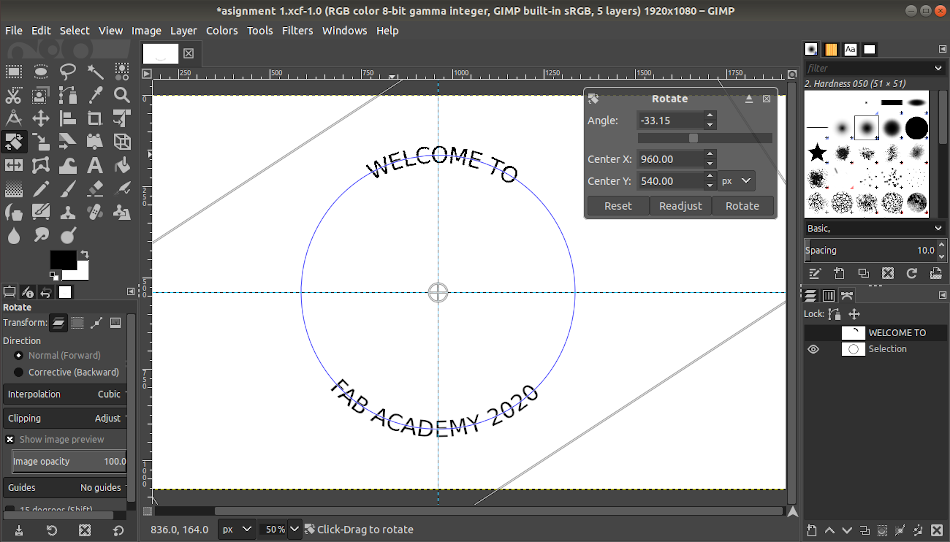Screen dimensions: 950x542
Task: Select the Rectangle Select tool
Action: pyautogui.click(x=14, y=71)
